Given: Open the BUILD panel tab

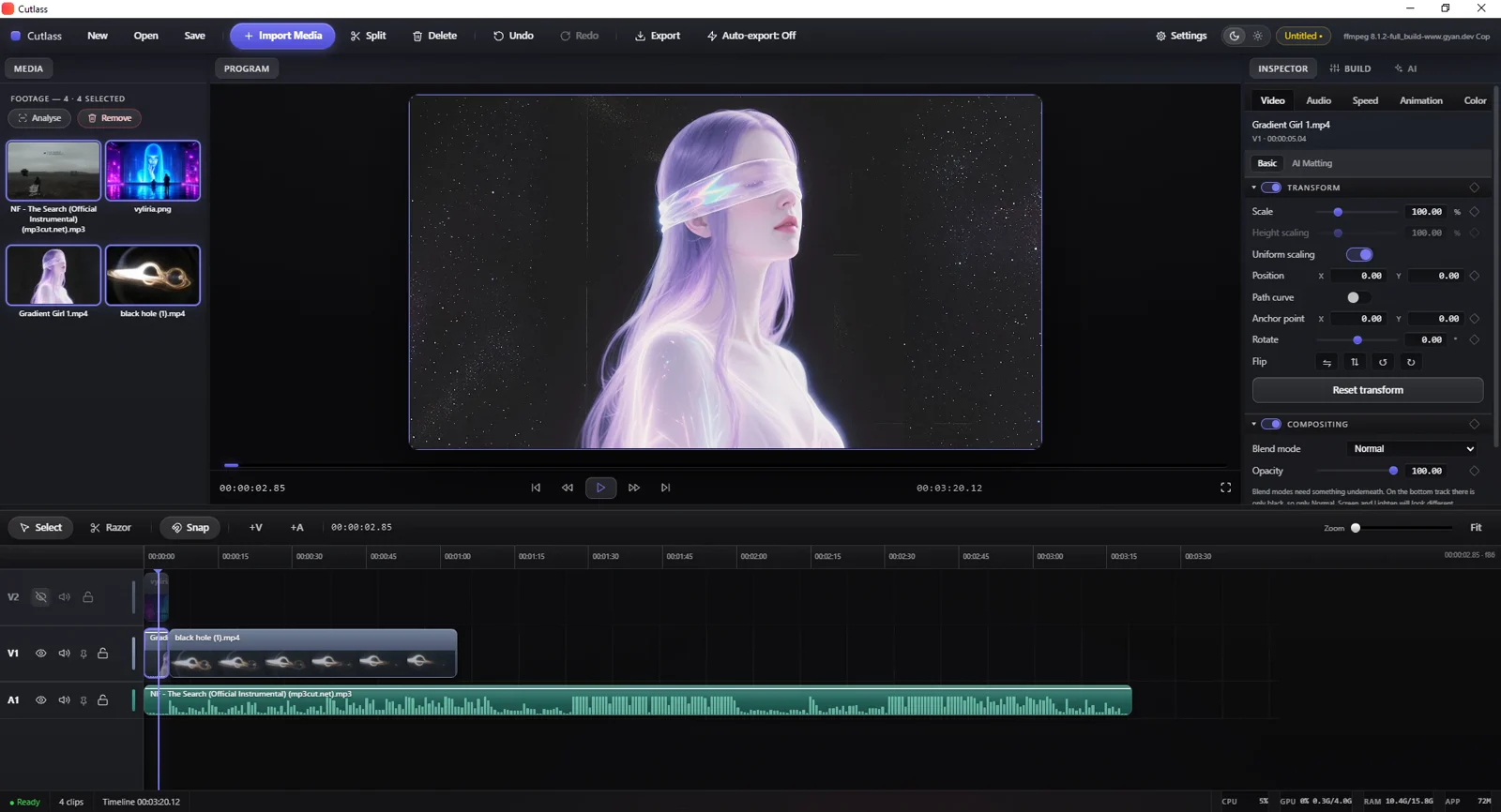Looking at the screenshot, I should point(1350,68).
